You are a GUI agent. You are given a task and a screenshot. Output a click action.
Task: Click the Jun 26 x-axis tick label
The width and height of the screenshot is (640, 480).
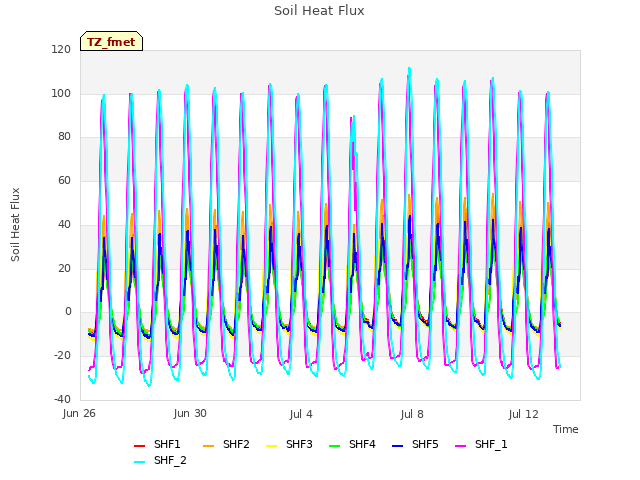(79, 414)
